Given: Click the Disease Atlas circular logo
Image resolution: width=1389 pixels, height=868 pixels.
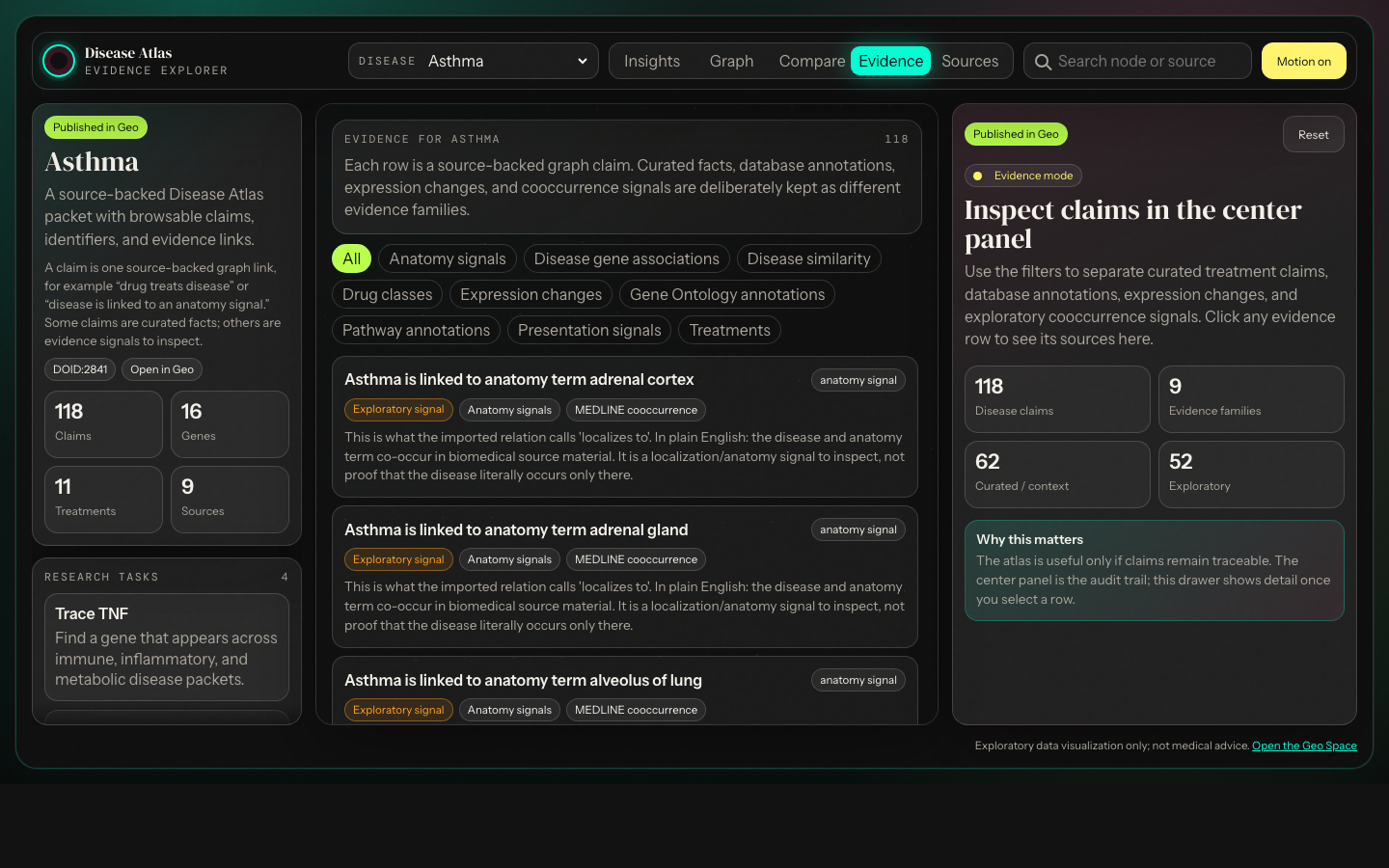Looking at the screenshot, I should pos(59,61).
